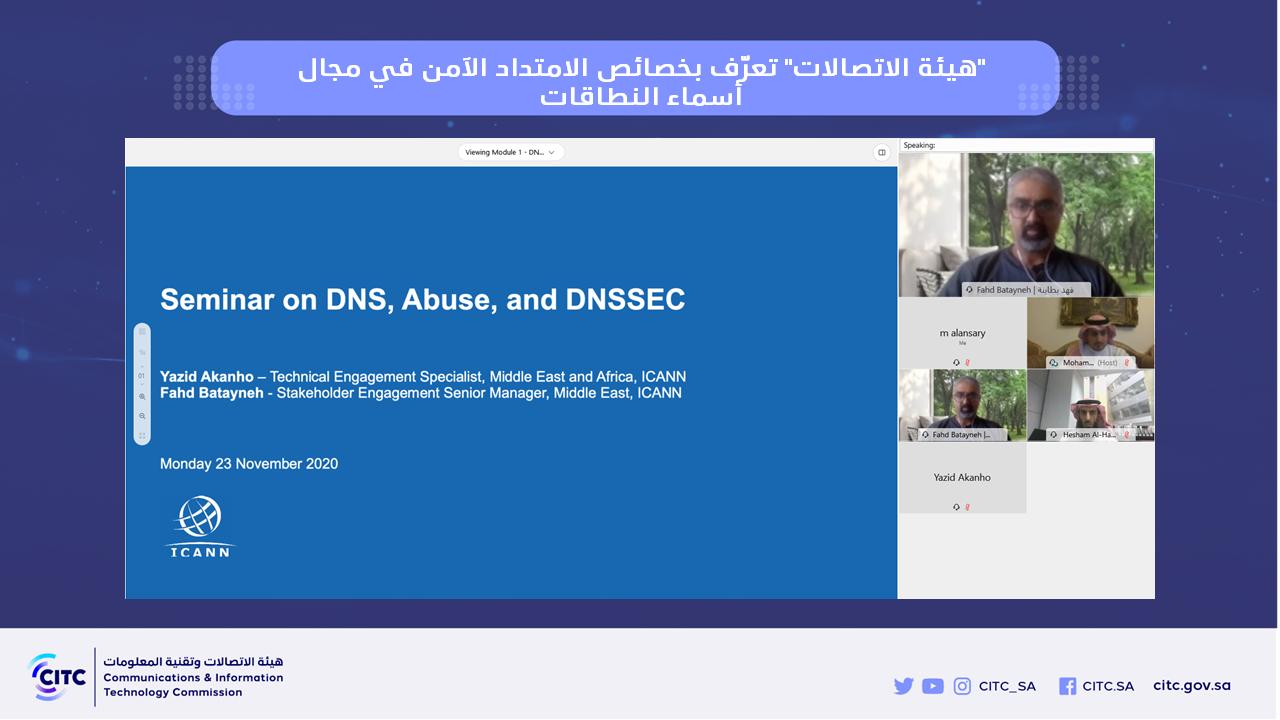Viewport: 1280px width, 720px height.
Task: Go to the next slide with the down chevron
Action: pyautogui.click(x=142, y=384)
